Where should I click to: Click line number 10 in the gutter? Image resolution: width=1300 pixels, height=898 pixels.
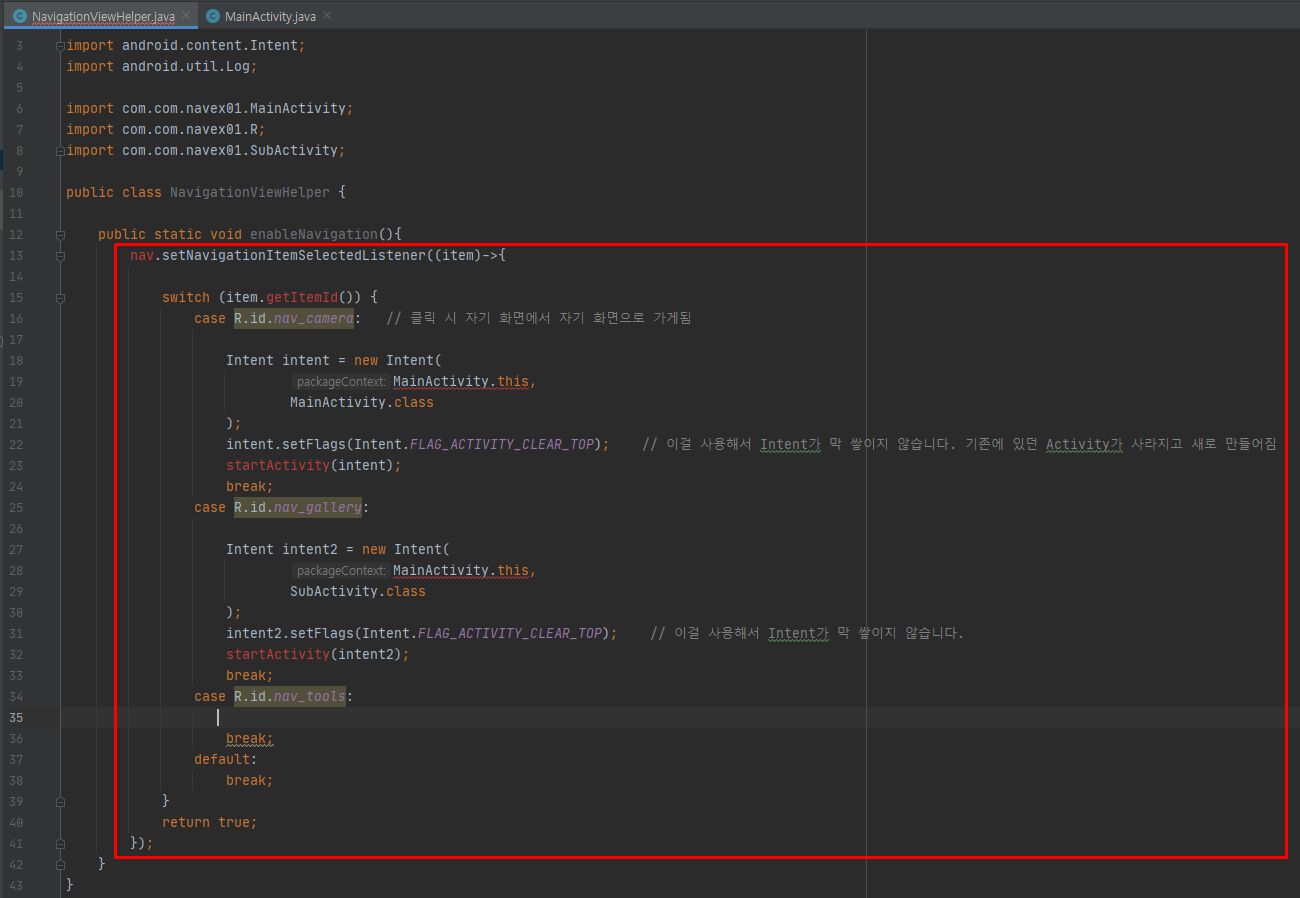15,193
